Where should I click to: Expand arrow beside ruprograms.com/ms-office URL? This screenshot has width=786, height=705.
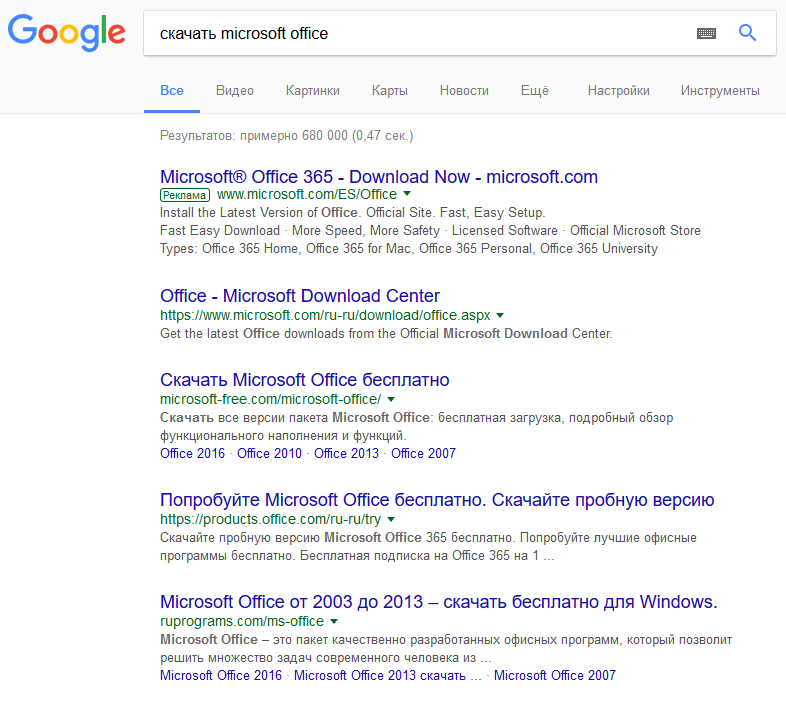334,621
